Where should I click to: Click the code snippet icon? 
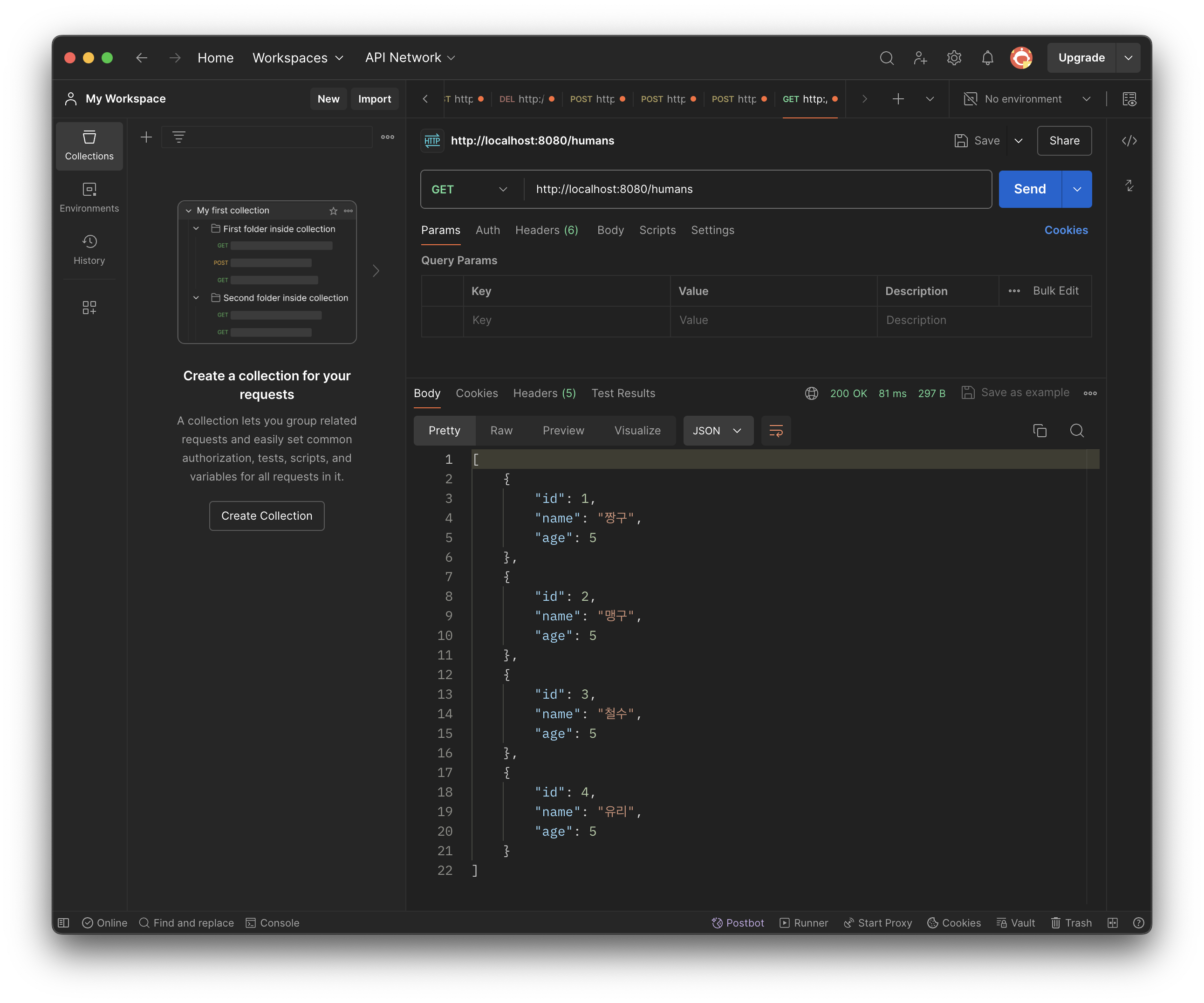1129,140
